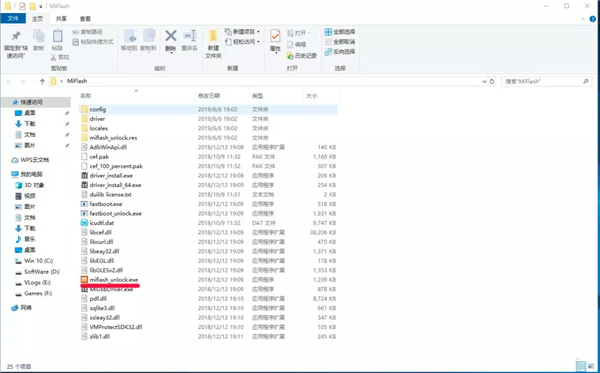The image size is (600, 373).
Task: Click the Move To icon
Action: coord(129,36)
